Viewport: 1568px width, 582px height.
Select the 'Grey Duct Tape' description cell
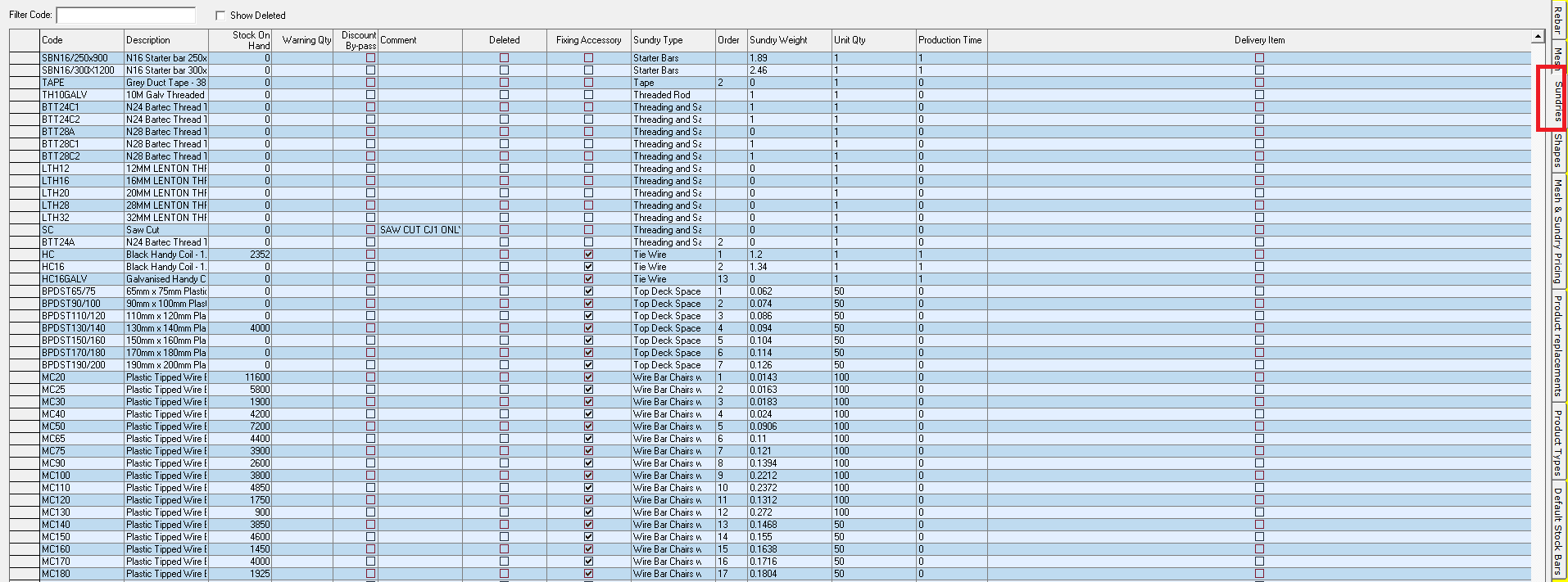166,83
